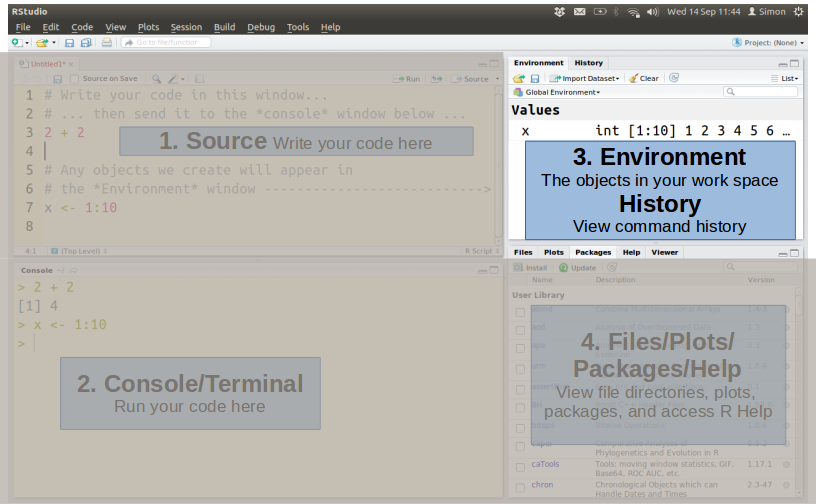Viewport: 816px width, 504px height.
Task: Click the Open File folder icon in main toolbar
Action: [42, 43]
